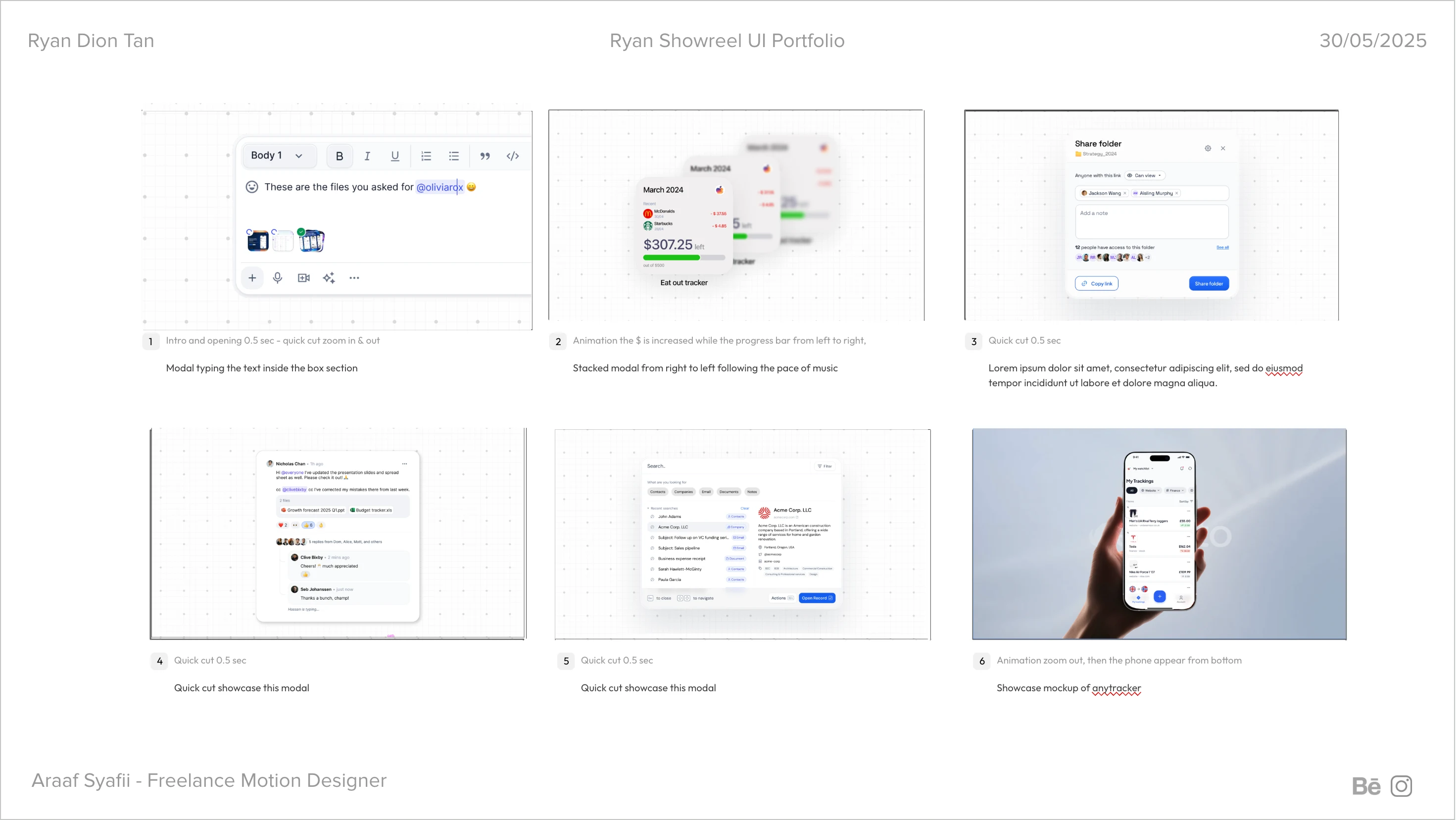Viewport: 1456px width, 820px height.
Task: Click the Italic formatting icon in frame 1
Action: (367, 156)
